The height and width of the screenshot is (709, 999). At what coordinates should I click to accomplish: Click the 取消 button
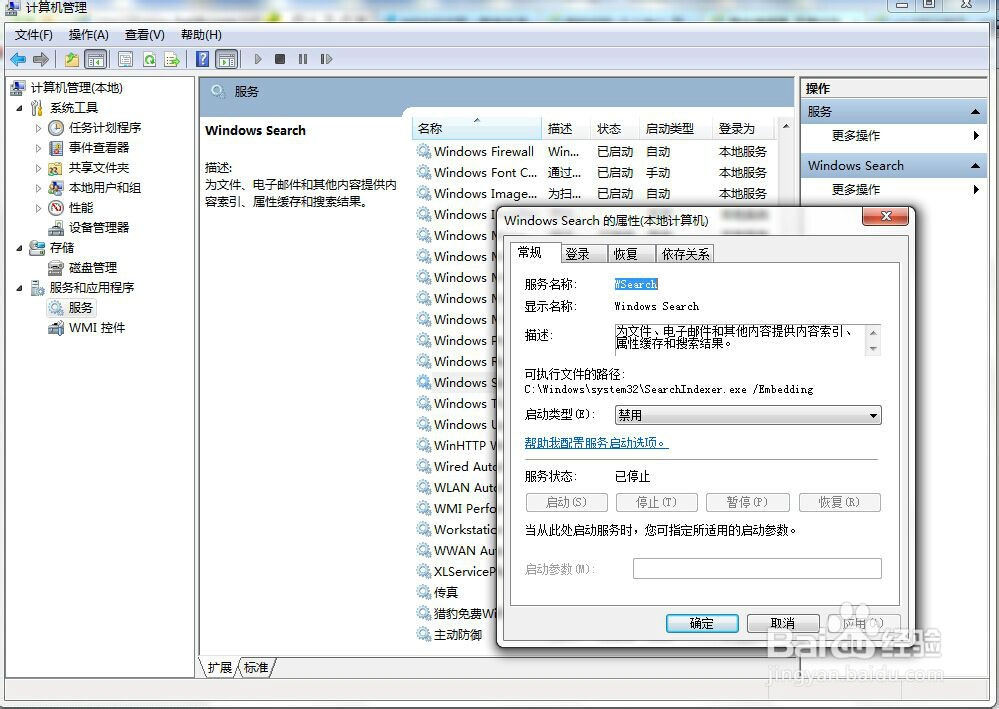click(782, 623)
